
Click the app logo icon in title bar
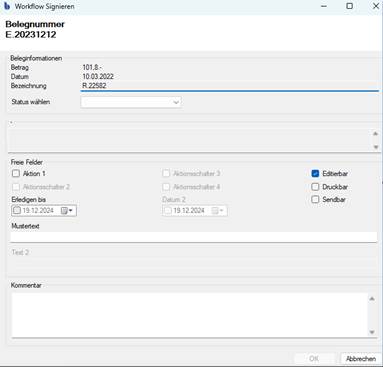[7, 6]
